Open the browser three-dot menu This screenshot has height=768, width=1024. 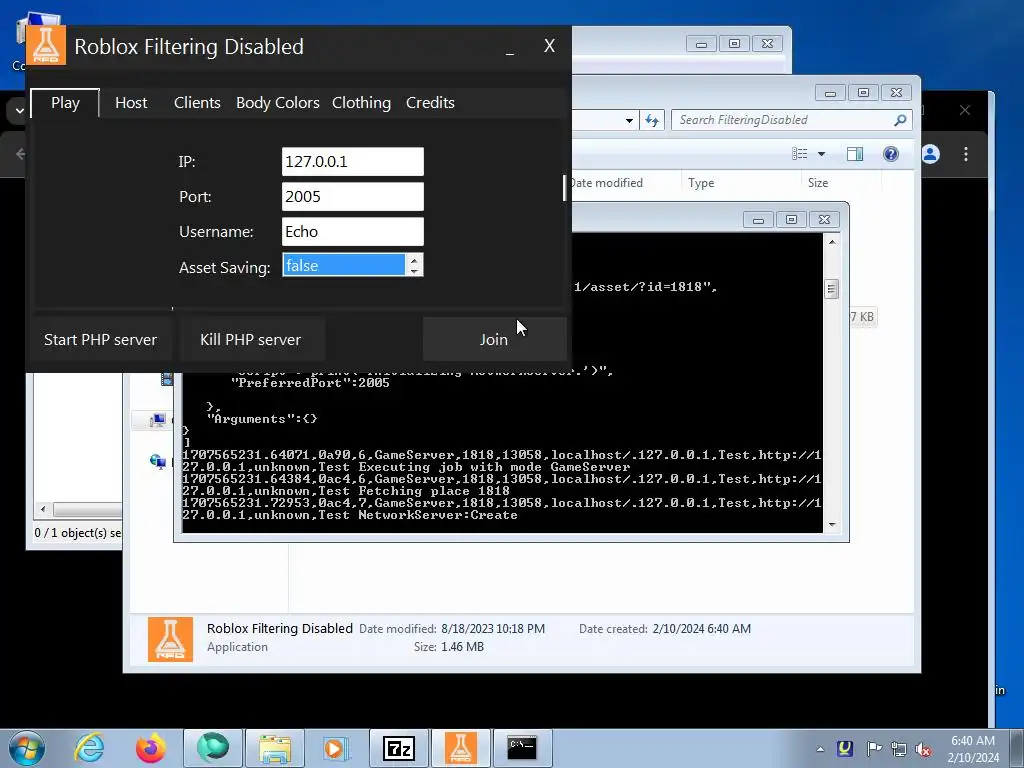[966, 154]
